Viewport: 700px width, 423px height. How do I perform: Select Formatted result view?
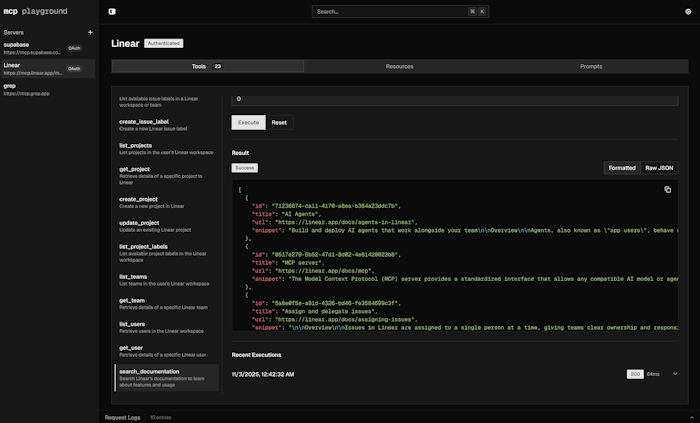coord(621,168)
